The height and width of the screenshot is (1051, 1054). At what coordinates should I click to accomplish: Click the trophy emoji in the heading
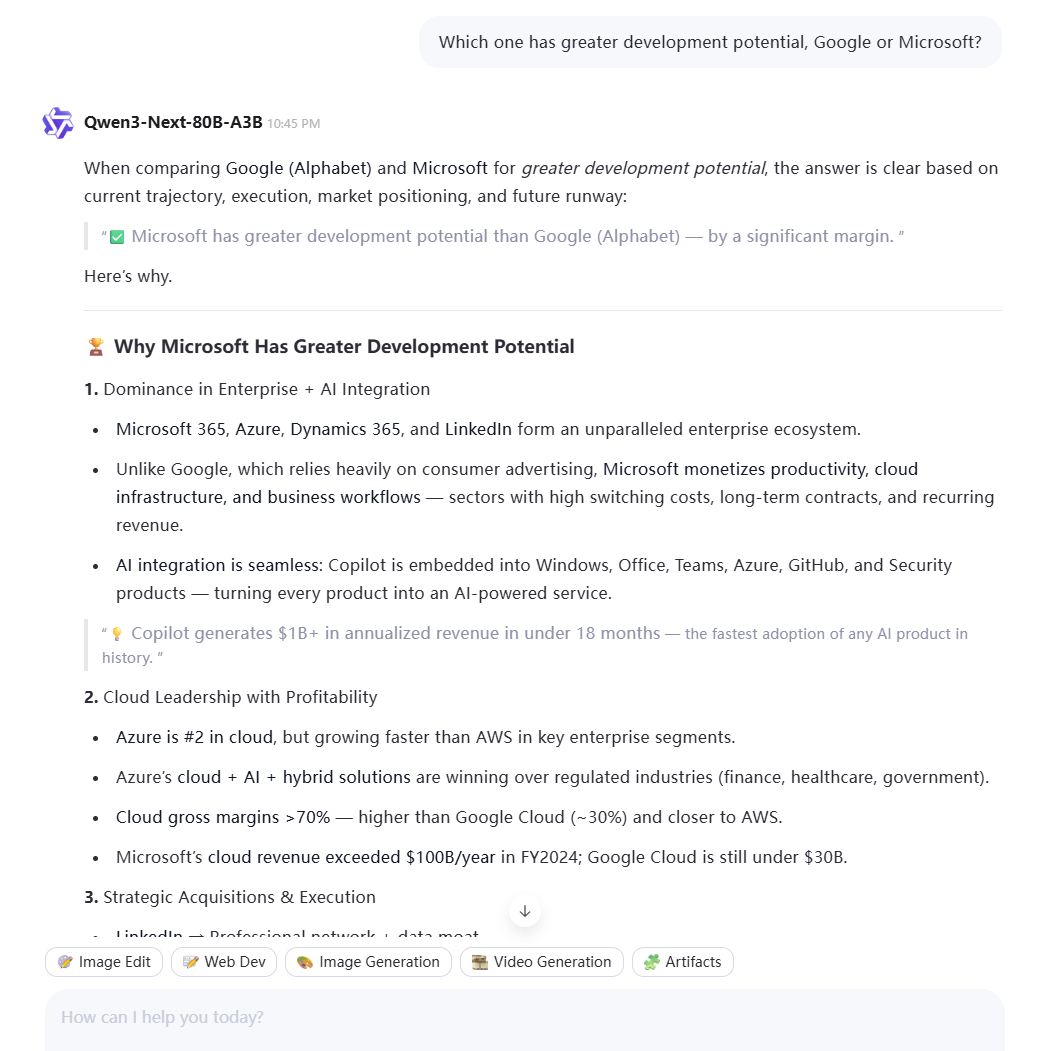pyautogui.click(x=96, y=347)
